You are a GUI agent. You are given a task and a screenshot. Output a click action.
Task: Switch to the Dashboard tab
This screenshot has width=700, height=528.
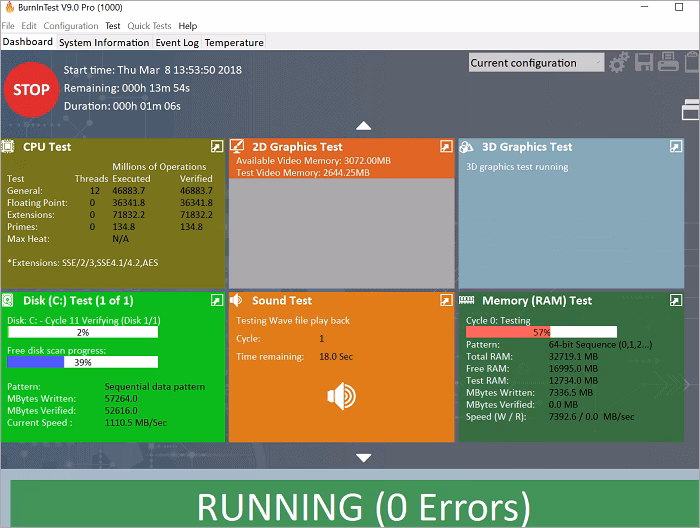[x=28, y=42]
